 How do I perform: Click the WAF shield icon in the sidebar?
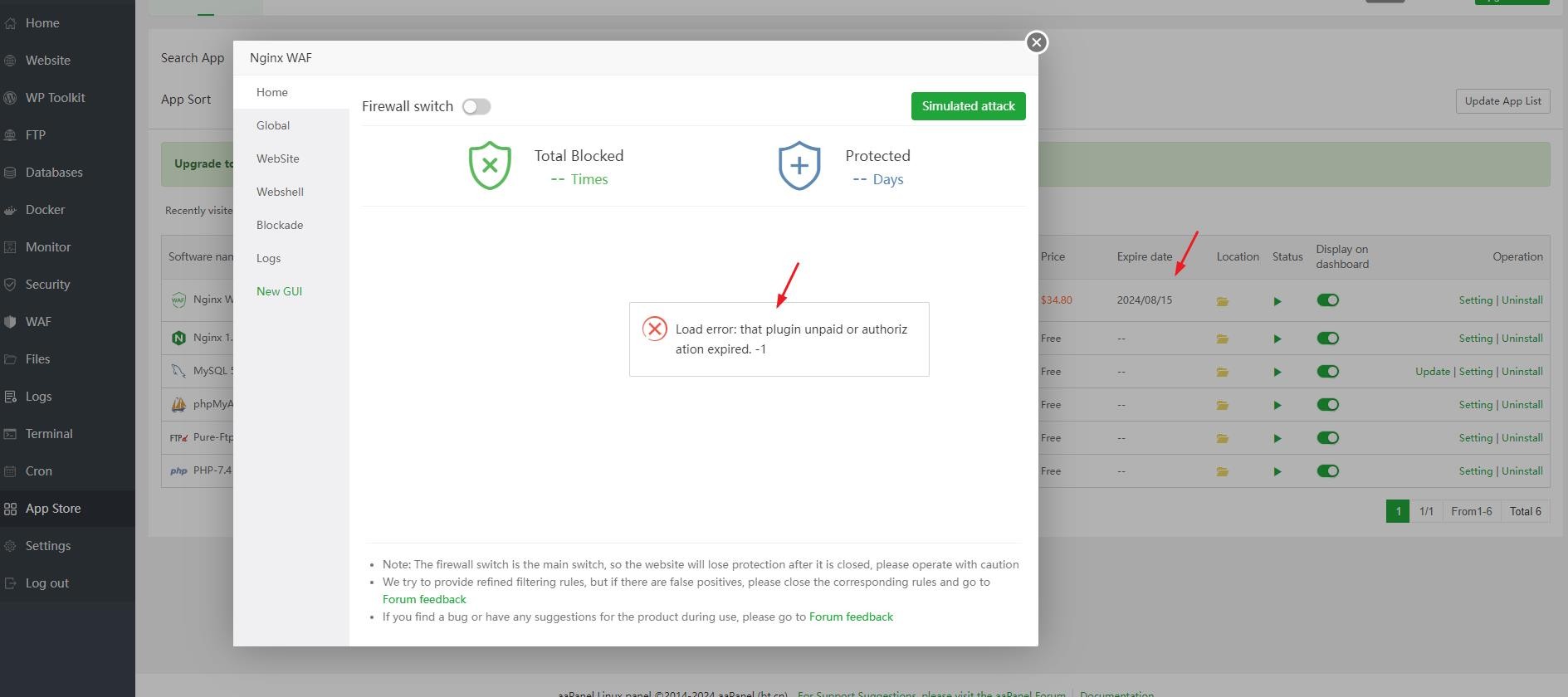(10, 322)
